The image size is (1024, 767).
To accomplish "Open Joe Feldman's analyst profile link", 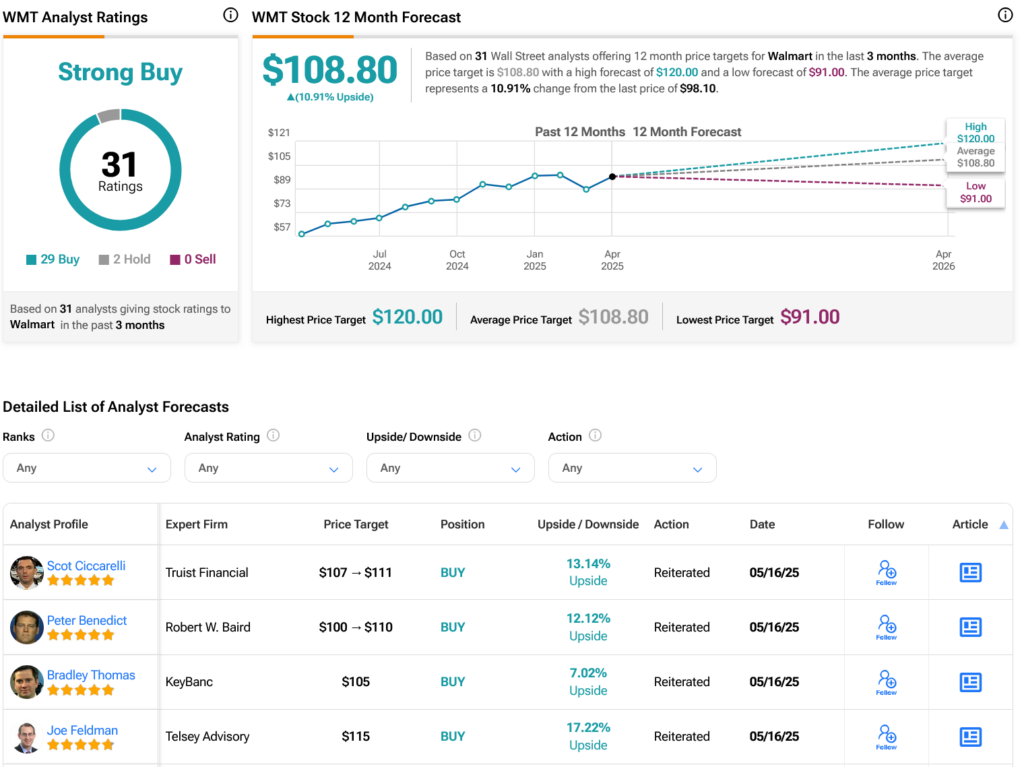I will coord(82,730).
